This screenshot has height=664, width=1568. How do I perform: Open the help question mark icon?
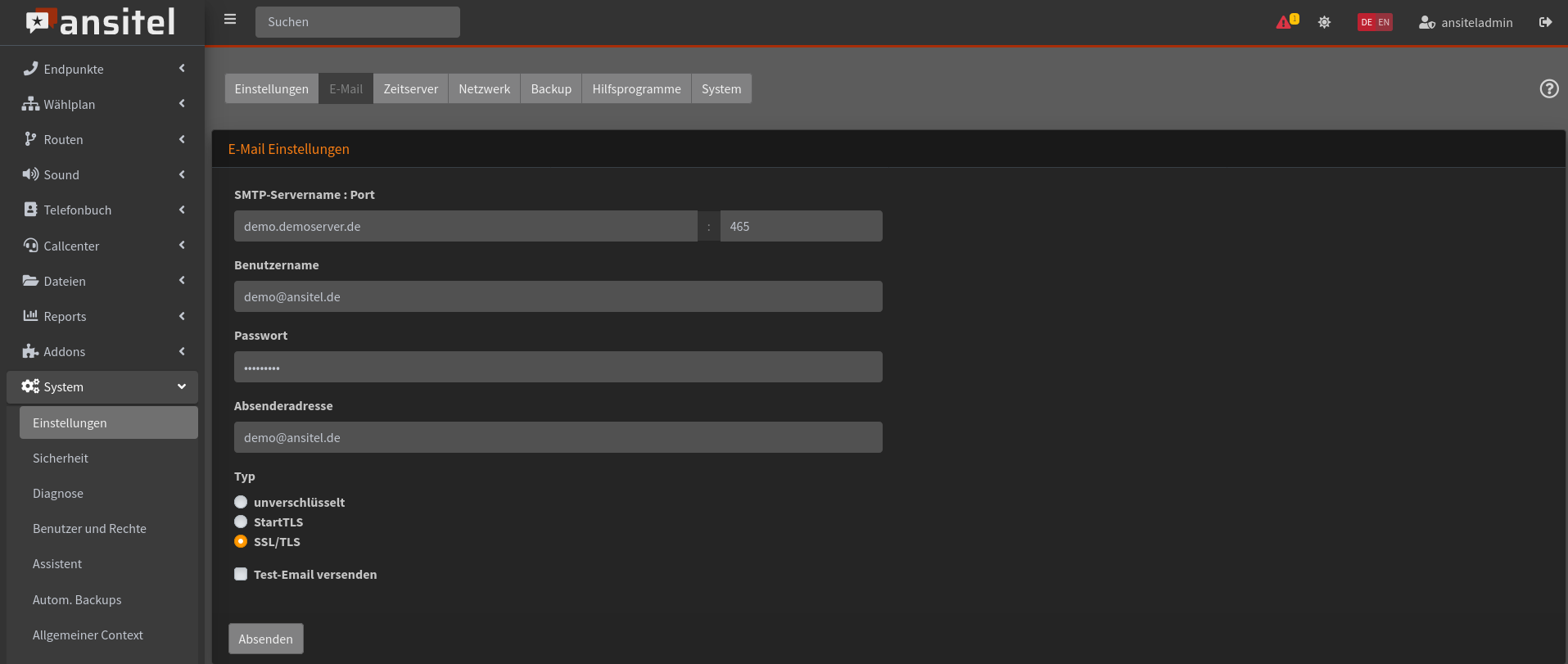(1548, 88)
